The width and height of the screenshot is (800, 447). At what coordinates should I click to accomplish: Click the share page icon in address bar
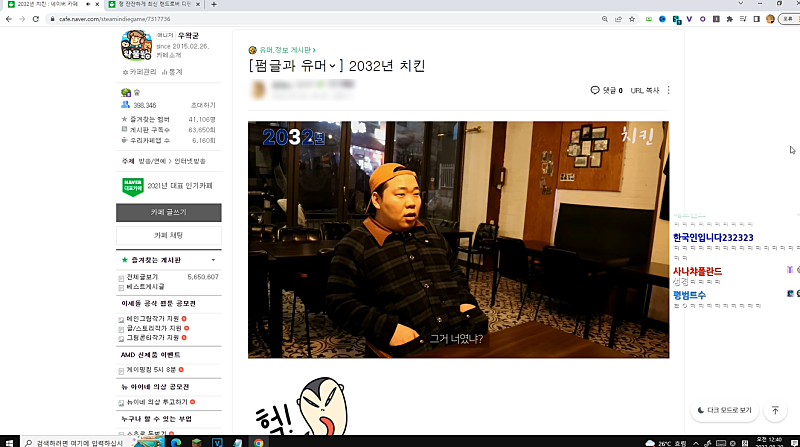618,19
